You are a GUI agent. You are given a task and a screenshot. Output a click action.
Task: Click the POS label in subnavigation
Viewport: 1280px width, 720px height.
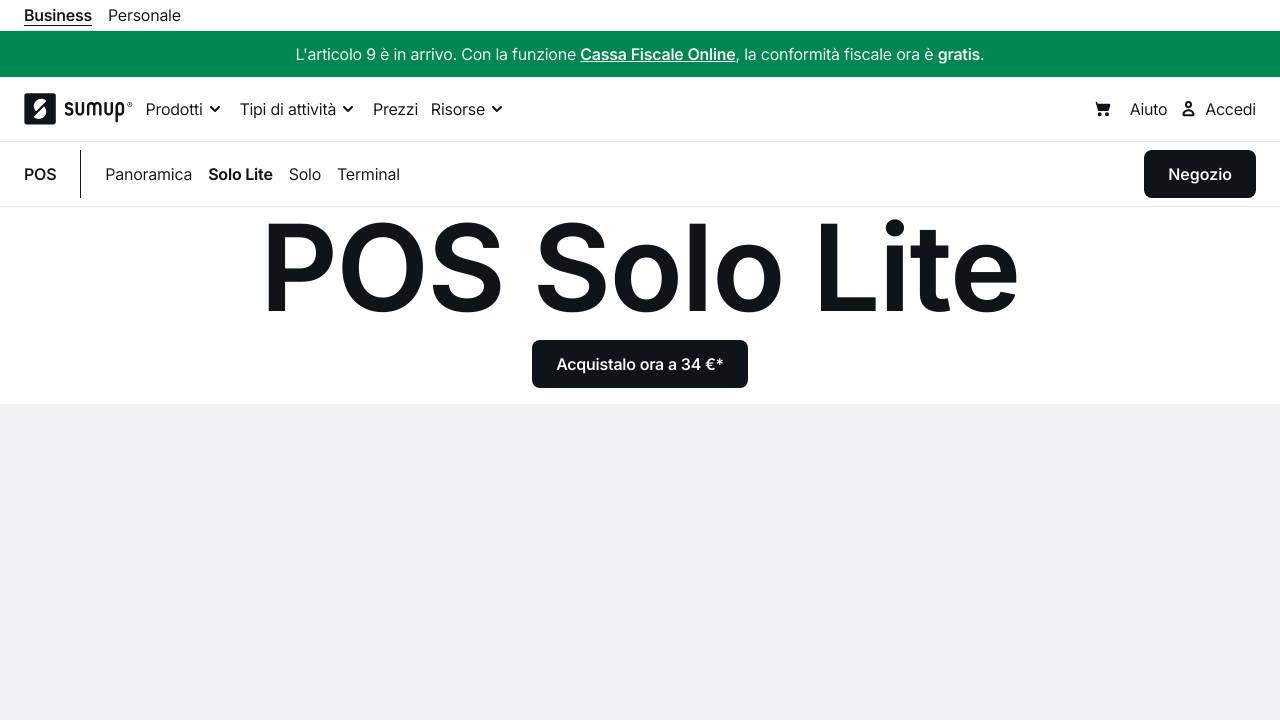tap(40, 174)
